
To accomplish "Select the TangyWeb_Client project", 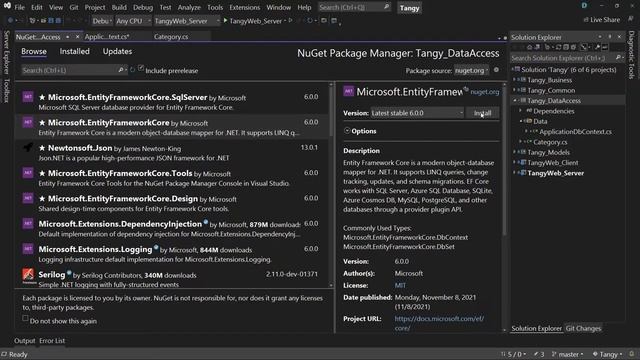I will (553, 162).
